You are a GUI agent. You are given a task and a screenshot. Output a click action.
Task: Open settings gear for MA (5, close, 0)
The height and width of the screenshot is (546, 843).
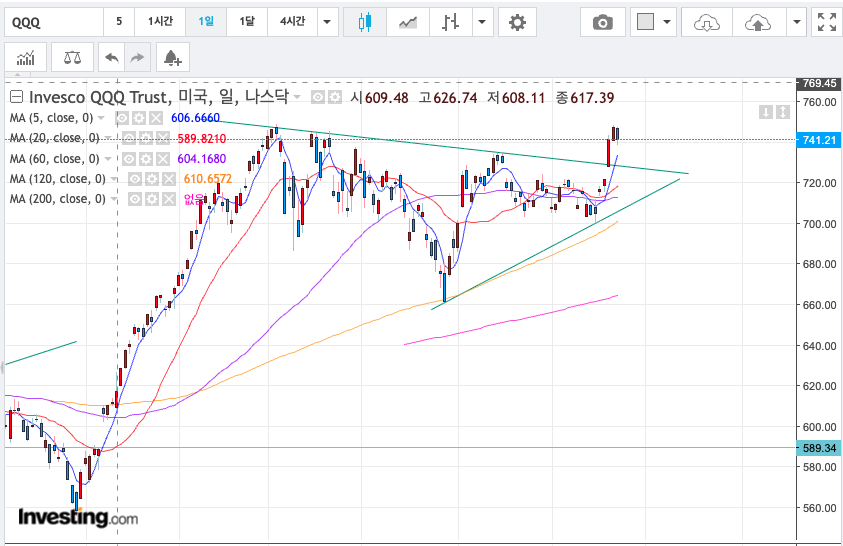(x=139, y=118)
